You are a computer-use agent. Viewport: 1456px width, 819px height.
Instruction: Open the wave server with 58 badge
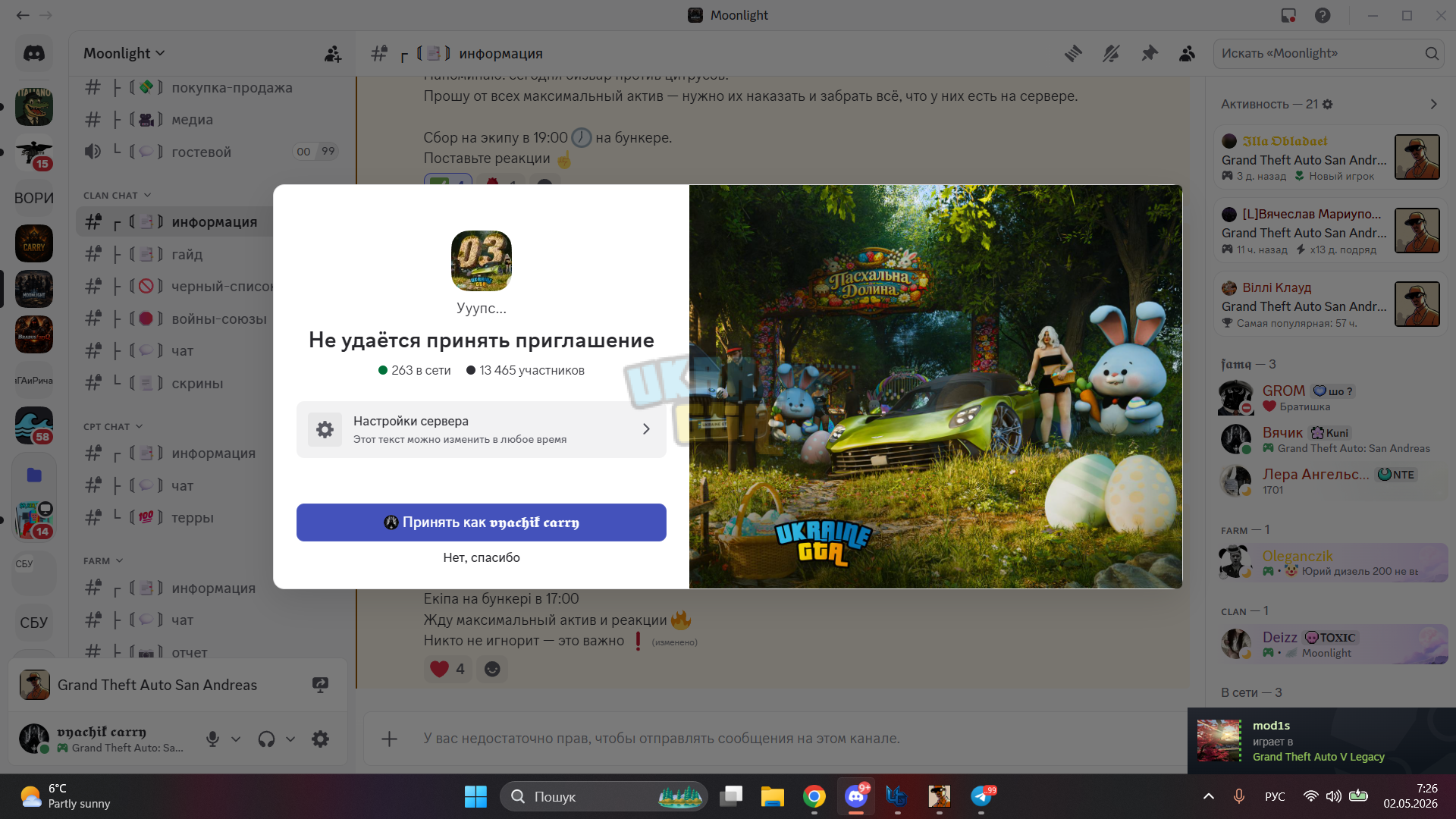[34, 425]
